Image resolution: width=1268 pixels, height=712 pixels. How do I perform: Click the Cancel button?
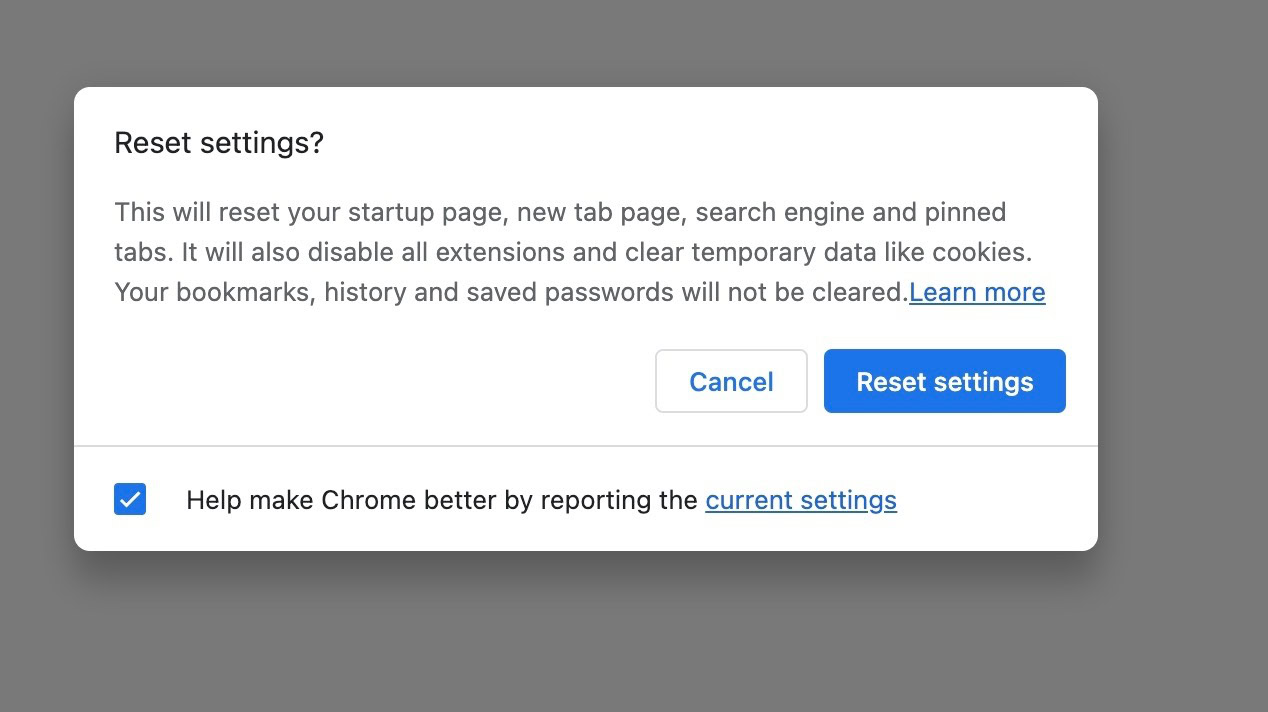pos(731,381)
